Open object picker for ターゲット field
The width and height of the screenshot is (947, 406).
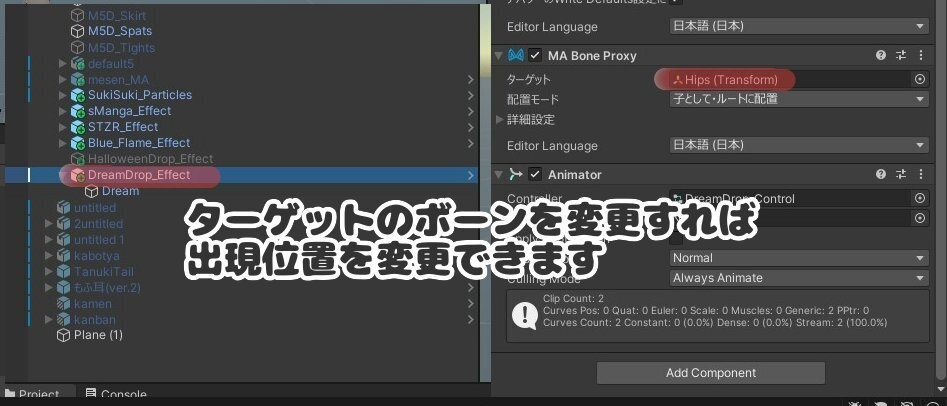[920, 79]
